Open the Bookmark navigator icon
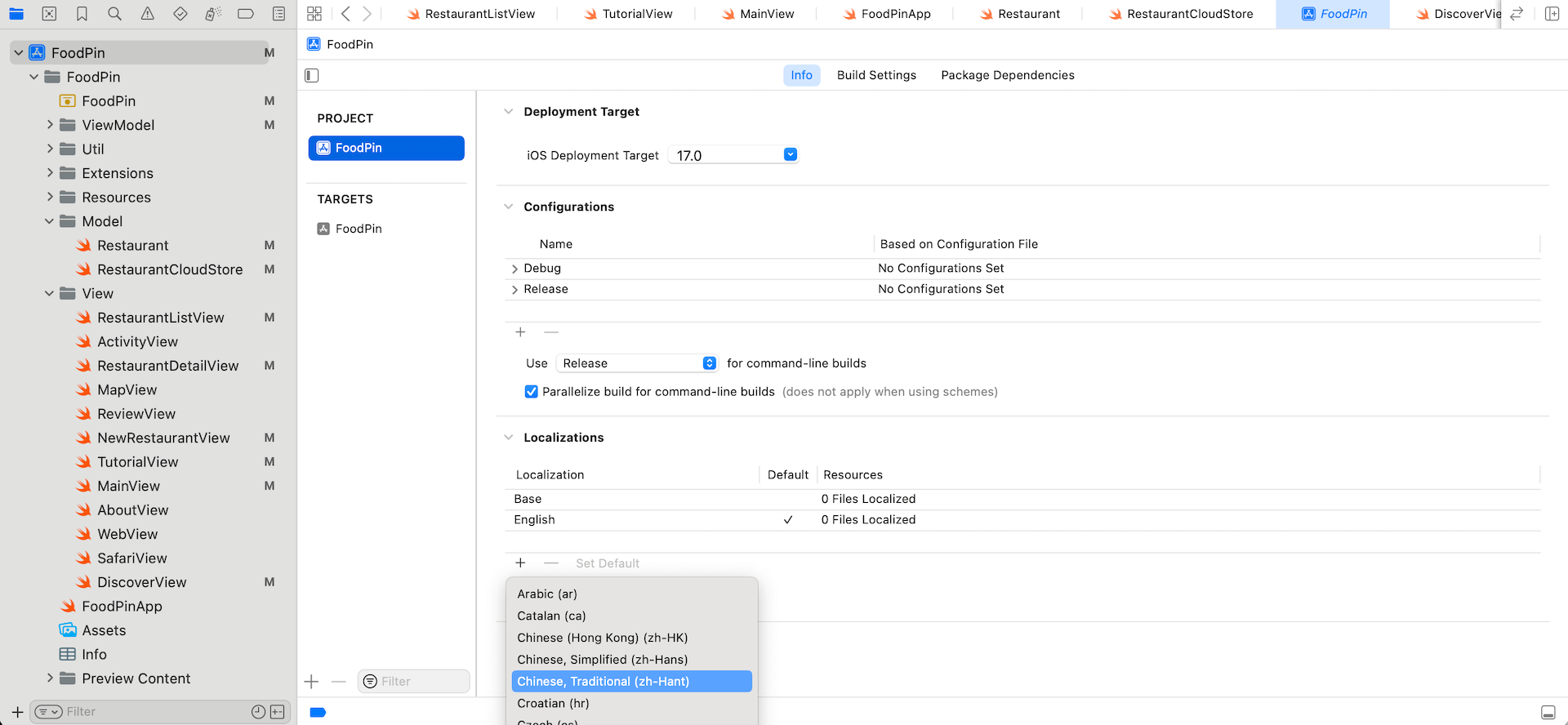The height and width of the screenshot is (725, 1568). tap(82, 14)
